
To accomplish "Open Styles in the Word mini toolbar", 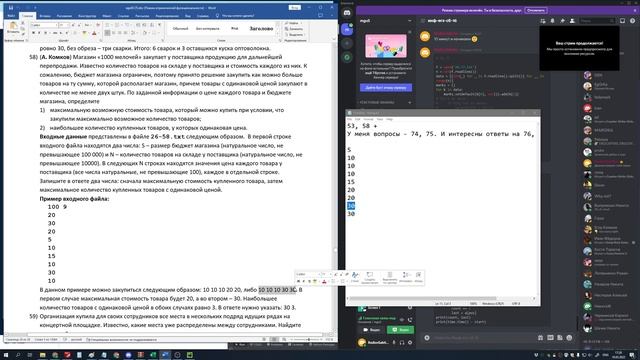I will [x=355, y=277].
